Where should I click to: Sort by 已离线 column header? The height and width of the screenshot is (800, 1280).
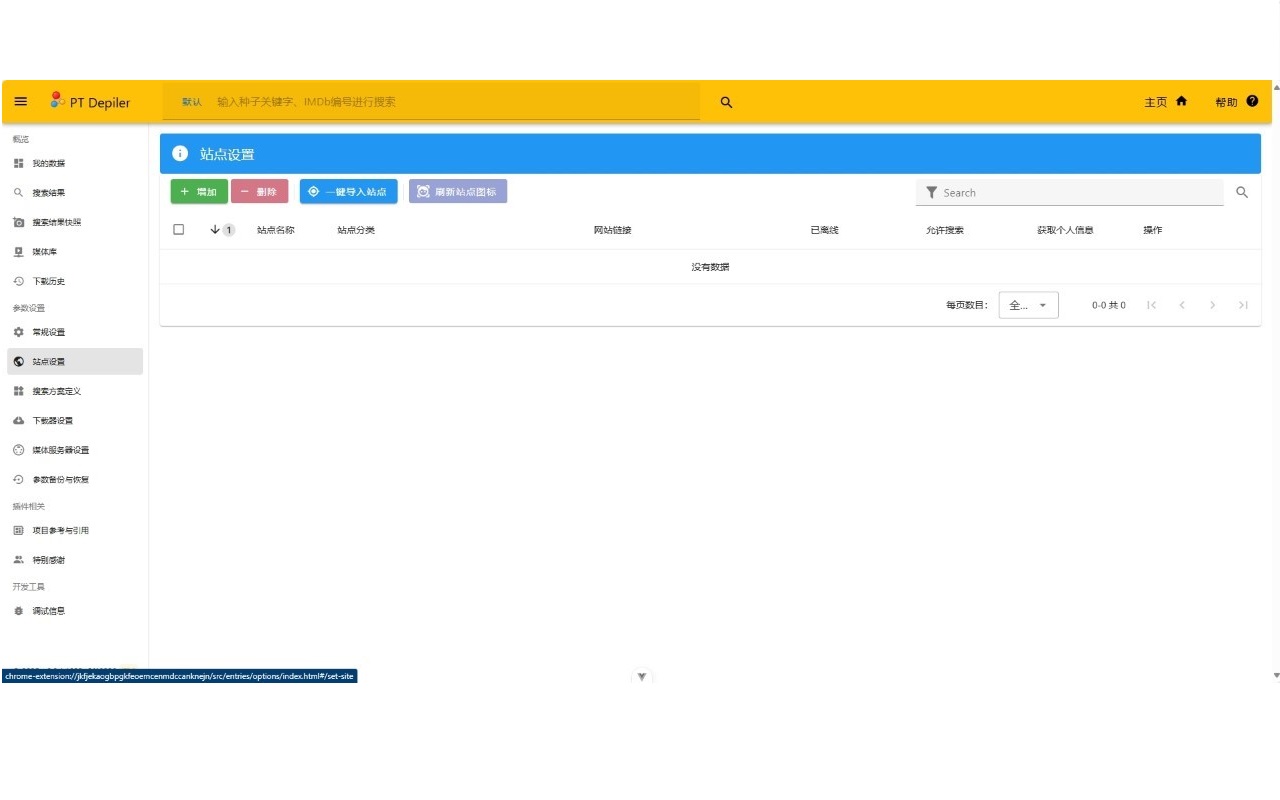[824, 230]
